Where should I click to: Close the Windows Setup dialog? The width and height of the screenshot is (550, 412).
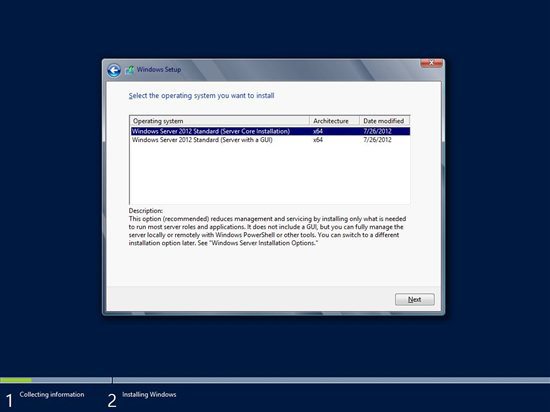pos(431,63)
